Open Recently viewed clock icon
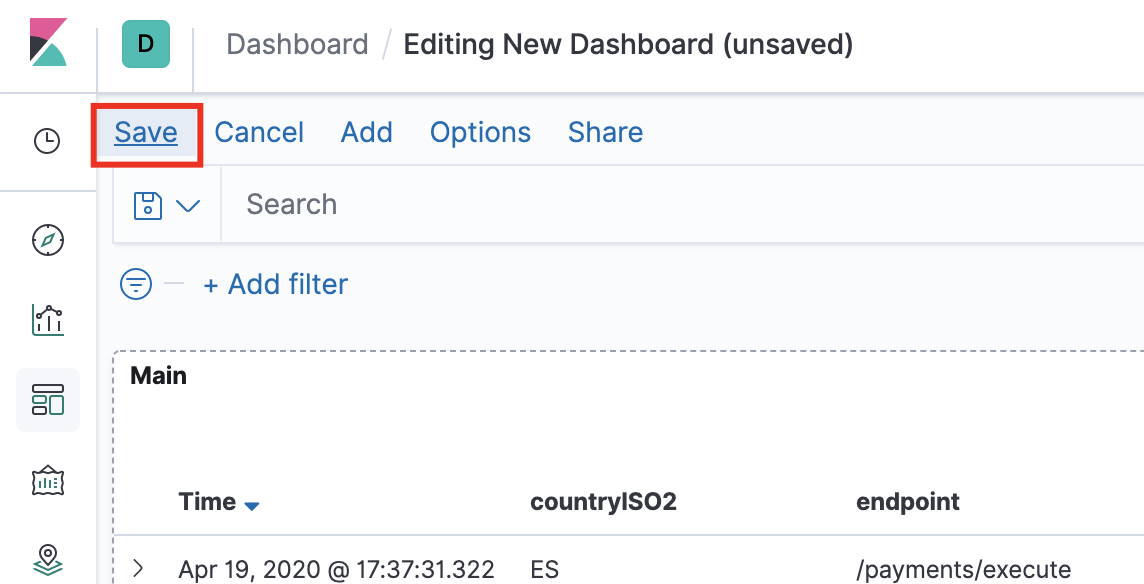This screenshot has height=584, width=1144. [47, 141]
